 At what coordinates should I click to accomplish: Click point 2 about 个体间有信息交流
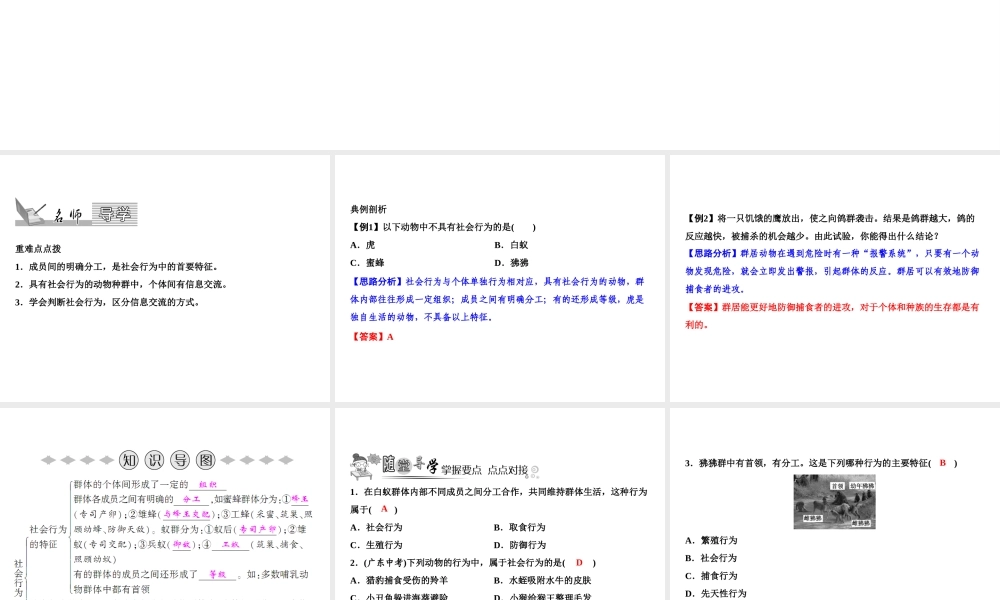122,284
